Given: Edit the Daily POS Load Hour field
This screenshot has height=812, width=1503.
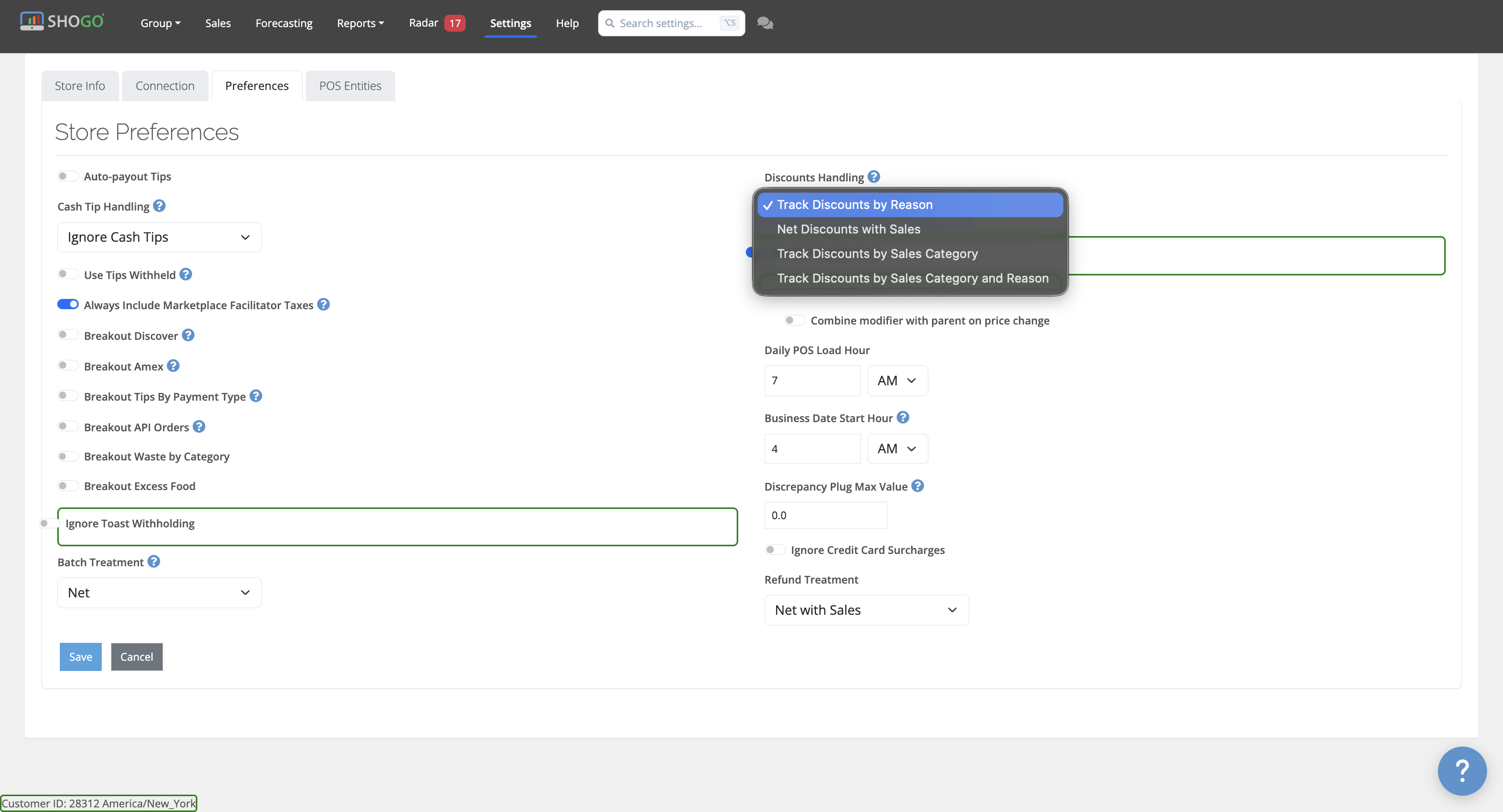Looking at the screenshot, I should click(x=812, y=380).
